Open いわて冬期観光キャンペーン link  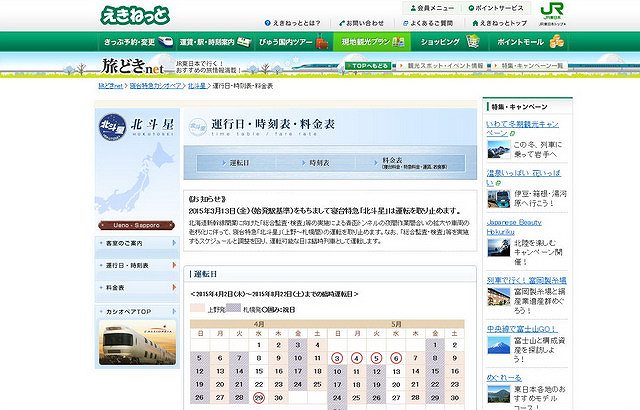tap(522, 129)
